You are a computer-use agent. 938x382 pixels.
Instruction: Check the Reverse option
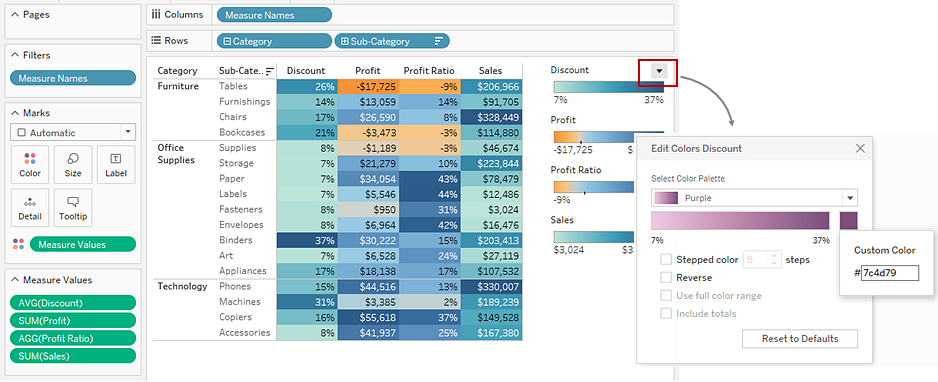pyautogui.click(x=666, y=277)
